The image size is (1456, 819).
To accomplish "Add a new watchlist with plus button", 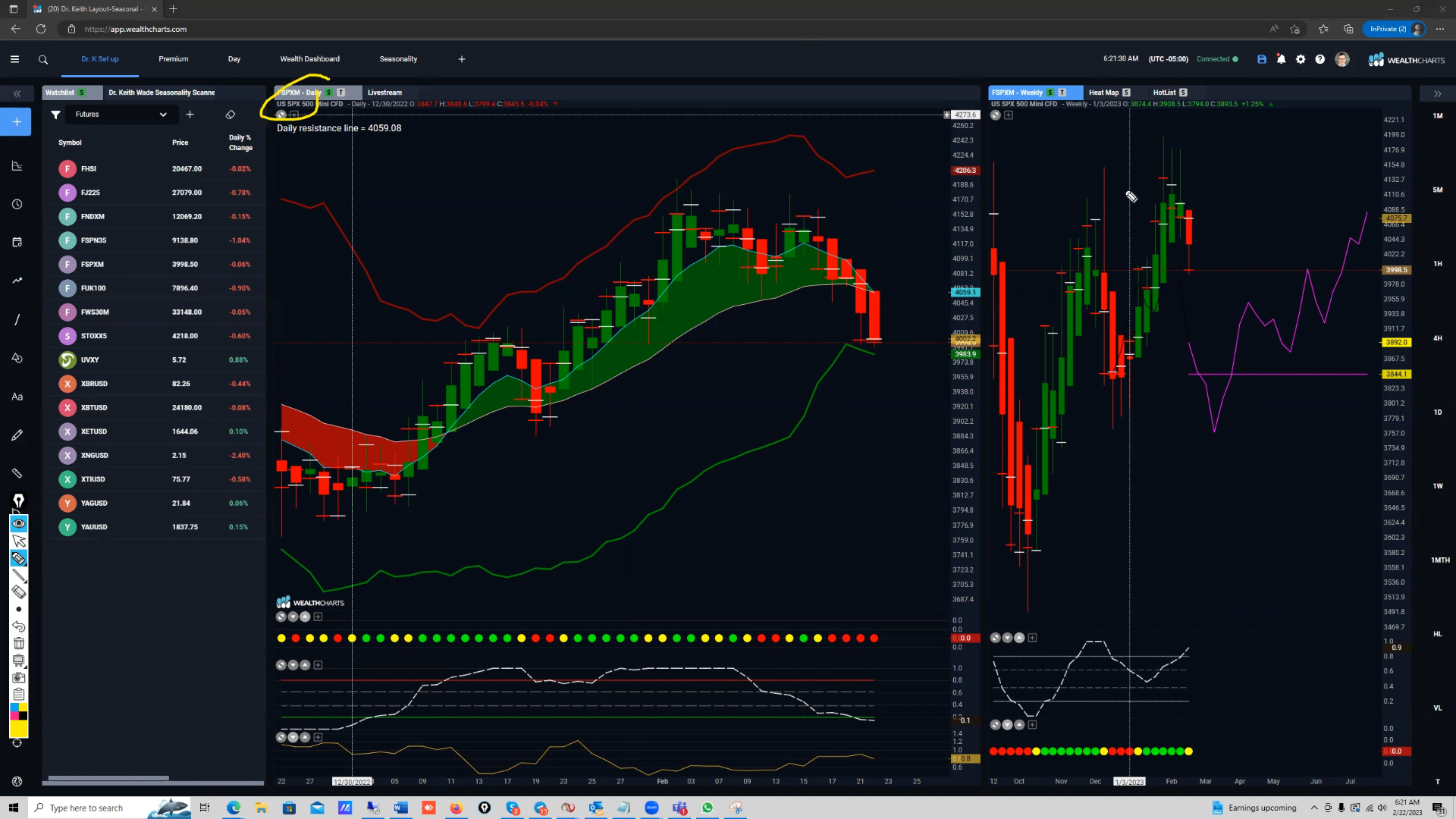I will tap(190, 115).
